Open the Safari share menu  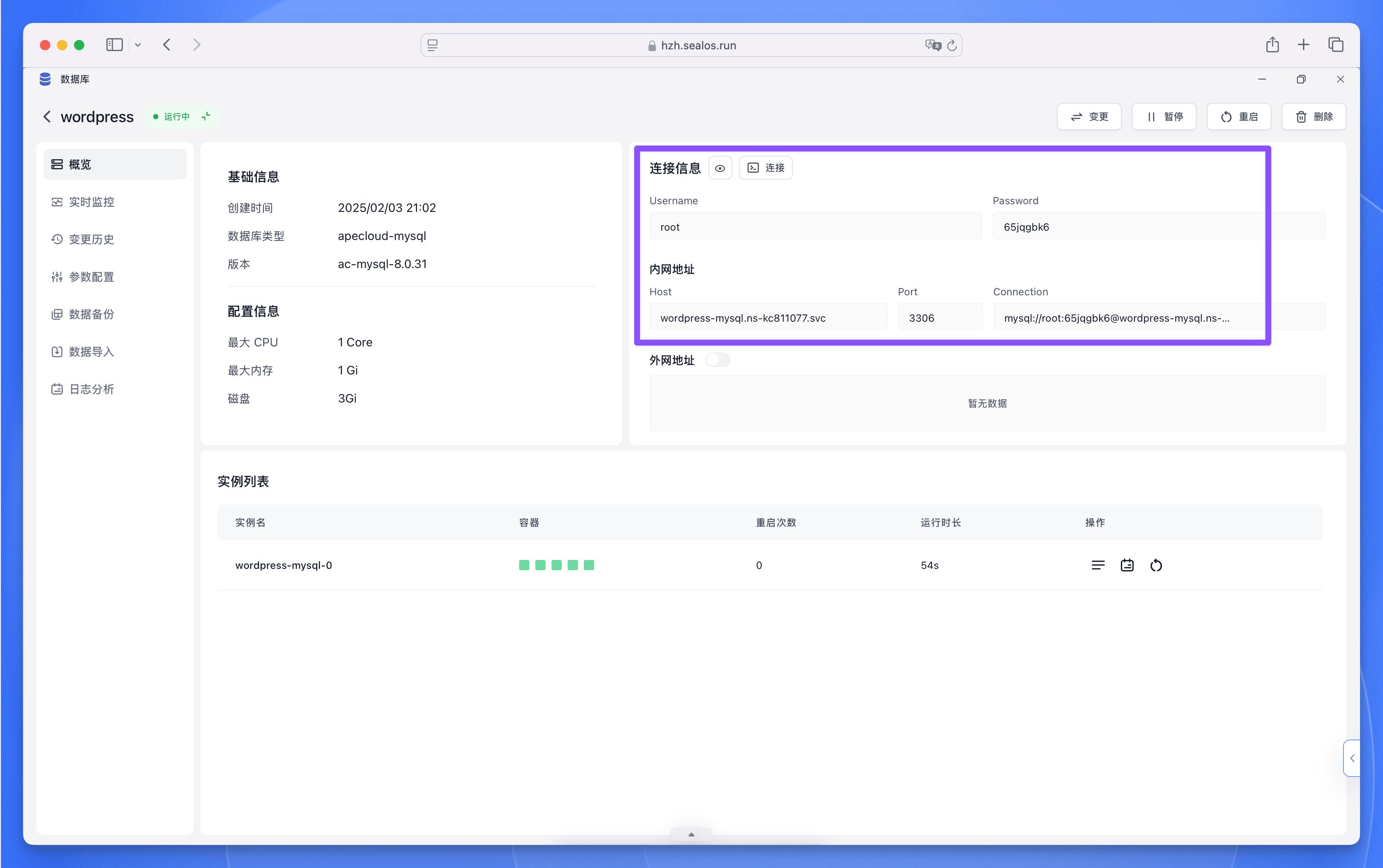coord(1272,45)
